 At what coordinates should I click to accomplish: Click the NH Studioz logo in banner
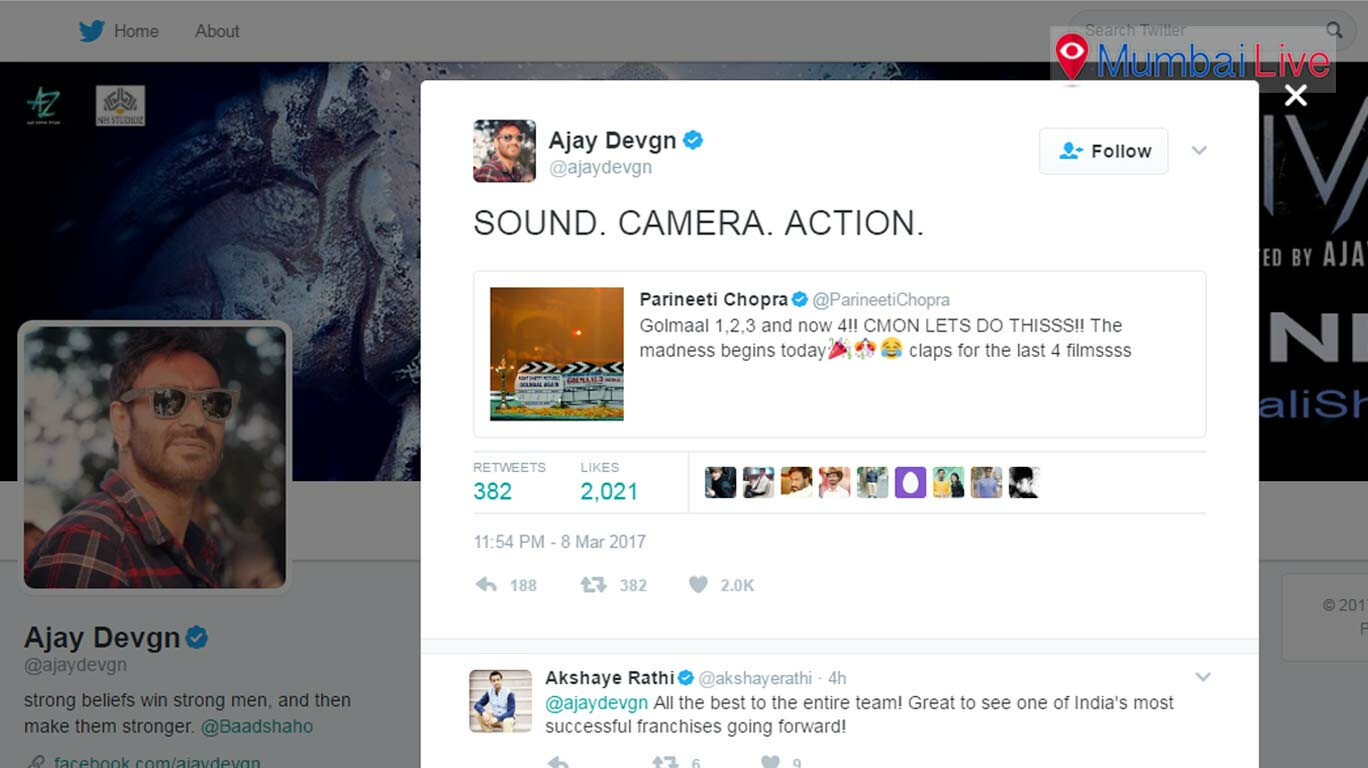pos(120,106)
